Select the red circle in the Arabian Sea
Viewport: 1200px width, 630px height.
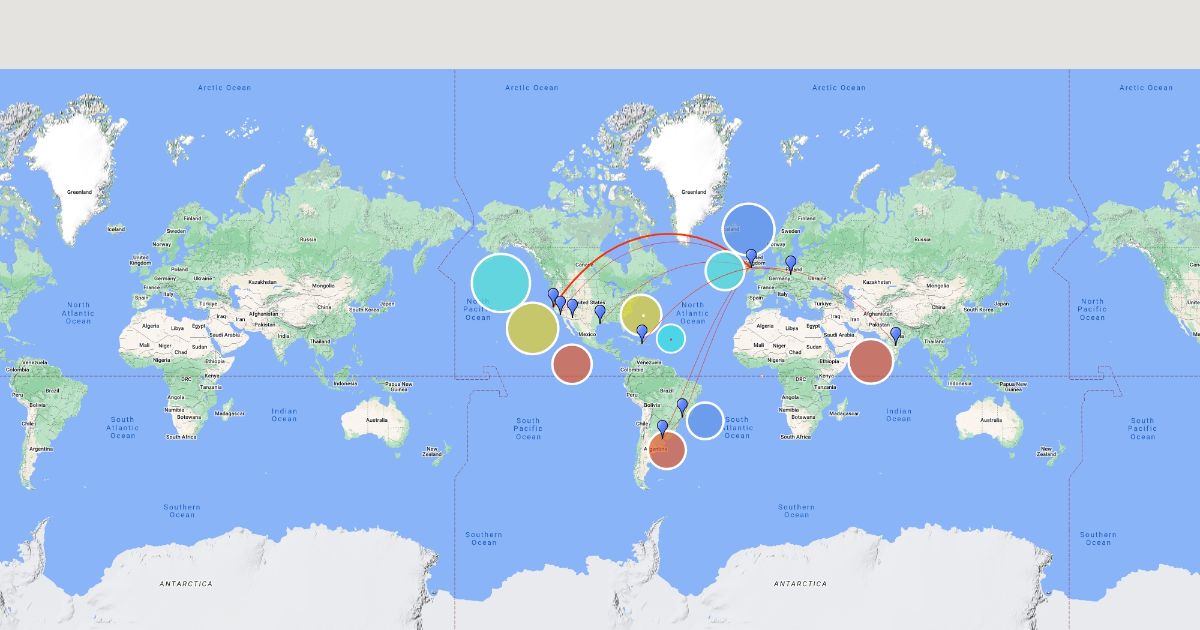[x=871, y=361]
